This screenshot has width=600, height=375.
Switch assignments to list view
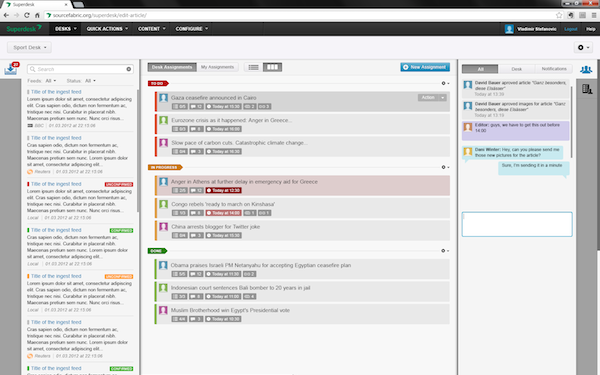253,67
